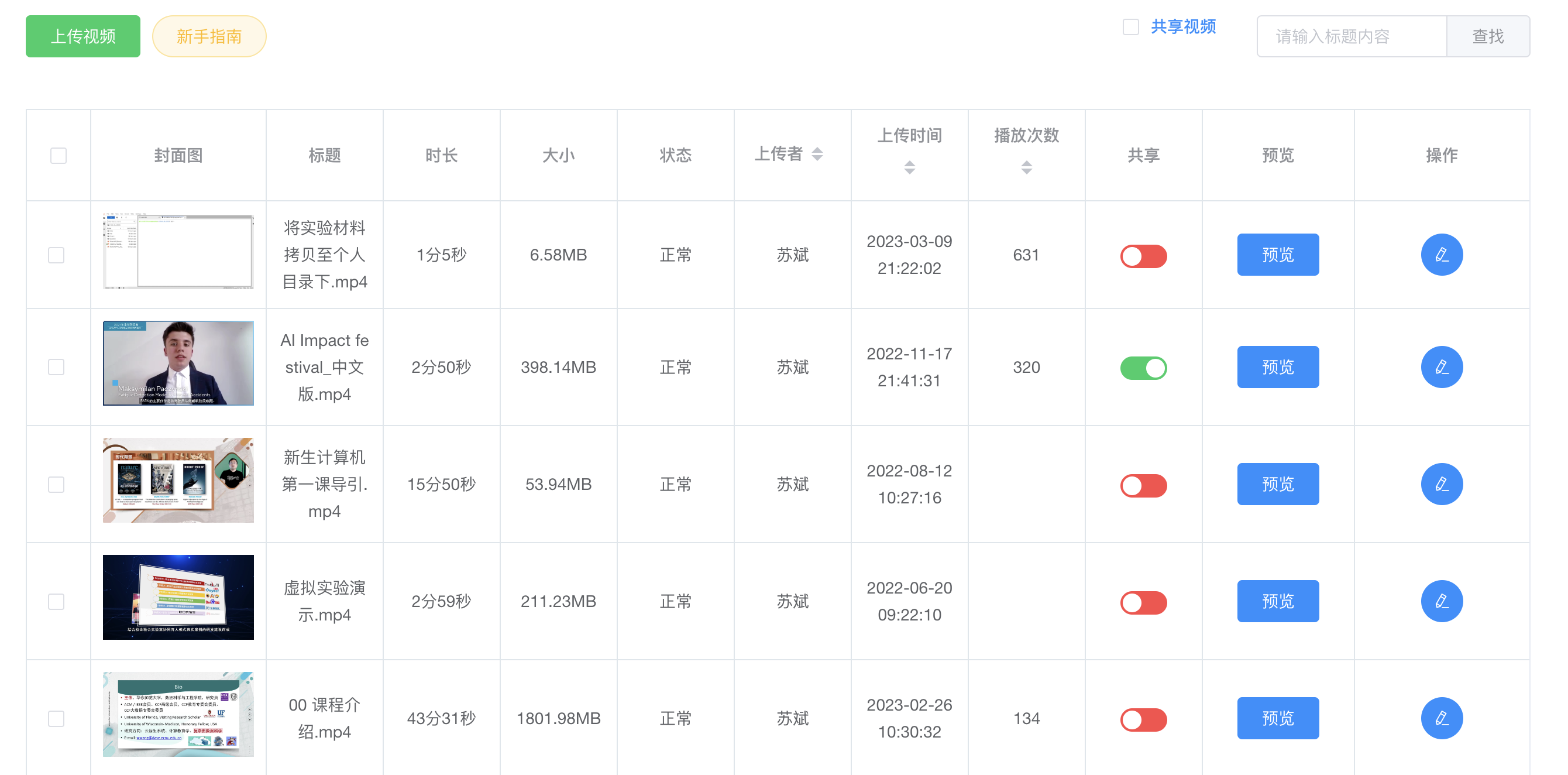Click edit icon for 新生计算机第一课导引.mp4
The image size is (1568, 775).
click(1441, 484)
